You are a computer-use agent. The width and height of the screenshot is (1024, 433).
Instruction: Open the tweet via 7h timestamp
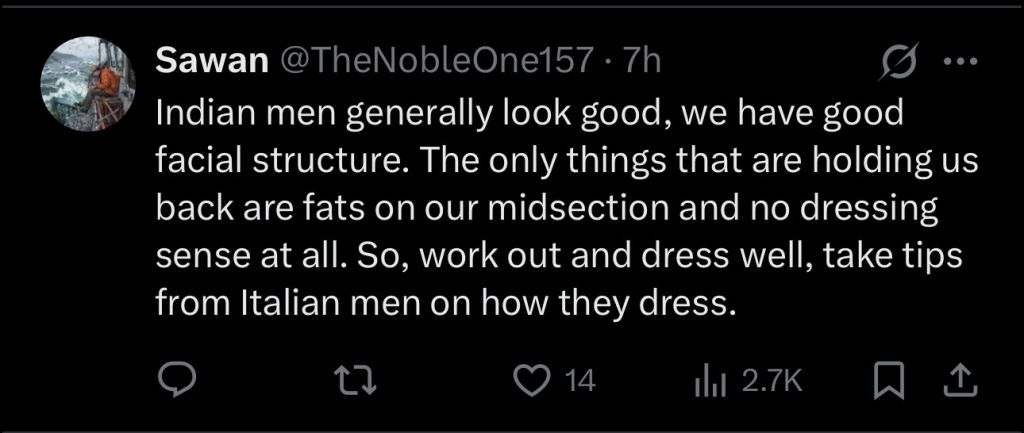[642, 62]
